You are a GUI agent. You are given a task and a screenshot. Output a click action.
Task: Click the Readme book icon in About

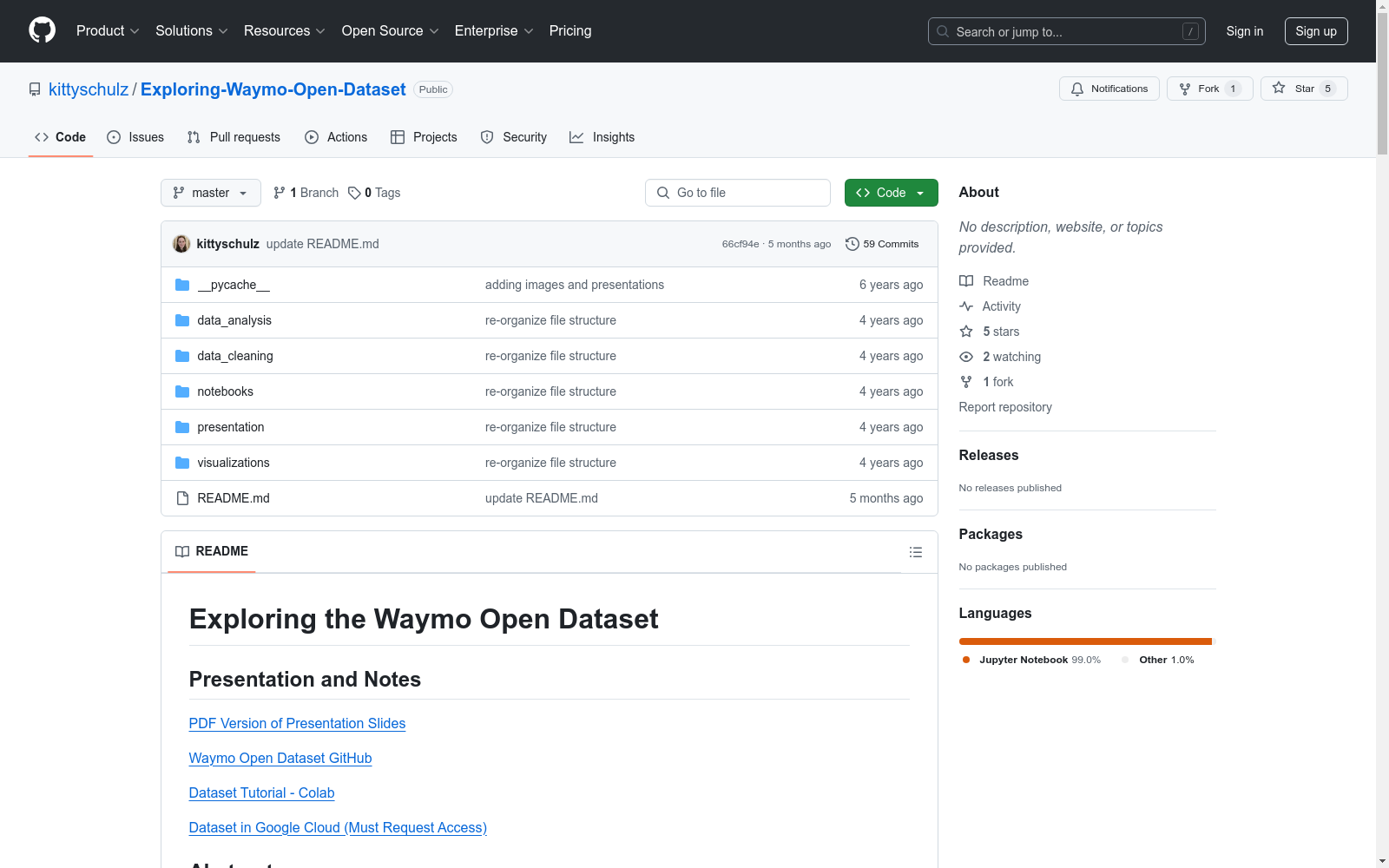click(x=966, y=281)
